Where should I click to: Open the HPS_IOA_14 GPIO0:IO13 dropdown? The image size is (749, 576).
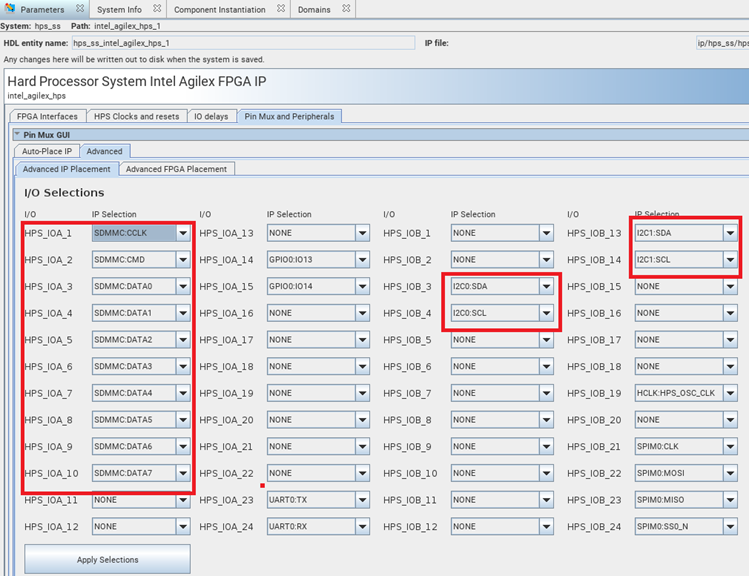point(362,260)
